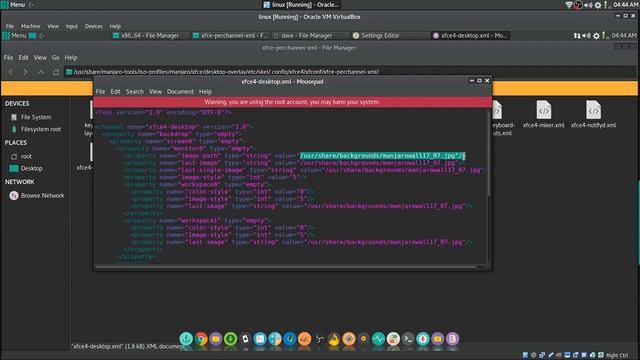Image resolution: width=640 pixels, height=360 pixels.
Task: Open file manager Go menu
Action: (x=56, y=58)
